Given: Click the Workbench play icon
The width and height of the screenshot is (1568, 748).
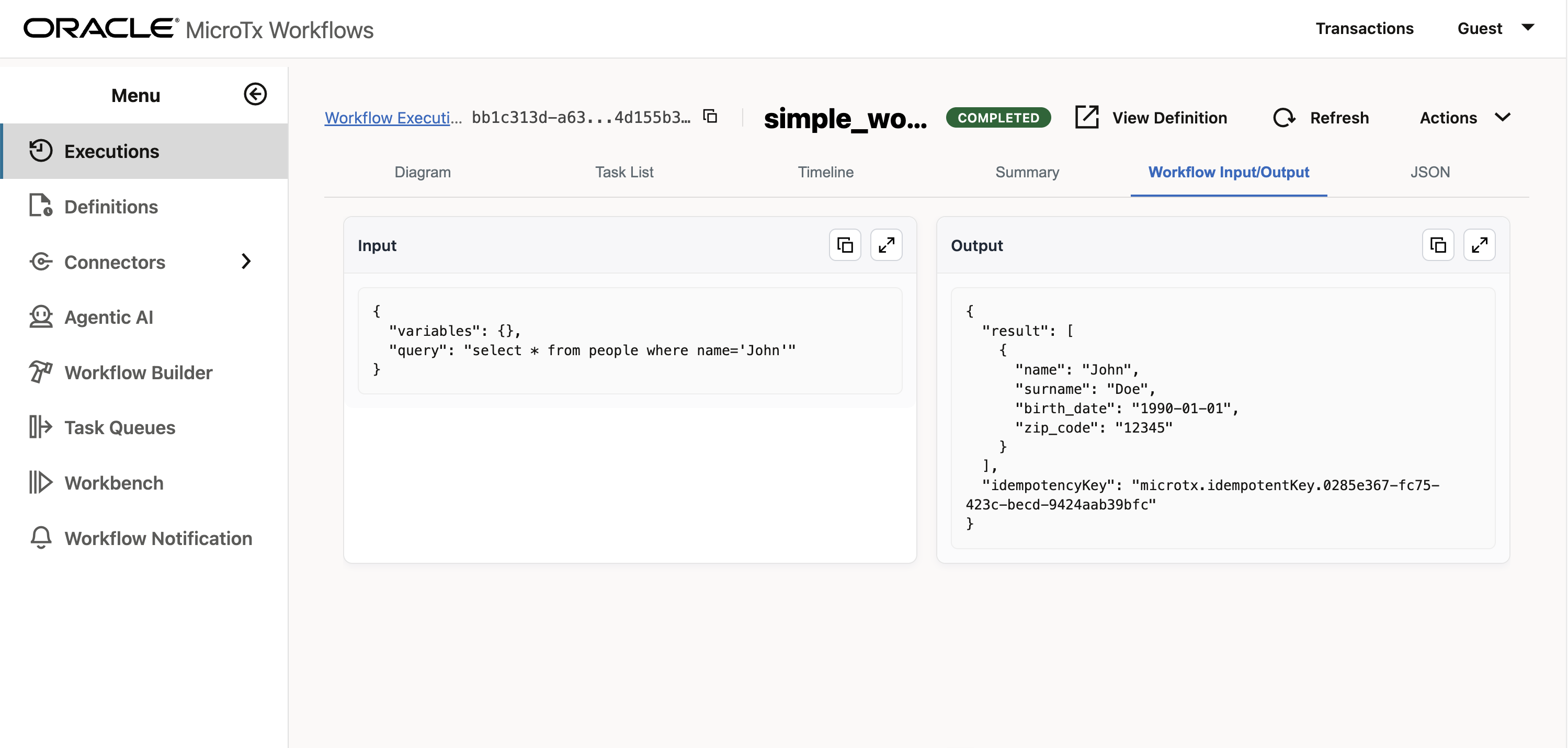Looking at the screenshot, I should [x=41, y=483].
